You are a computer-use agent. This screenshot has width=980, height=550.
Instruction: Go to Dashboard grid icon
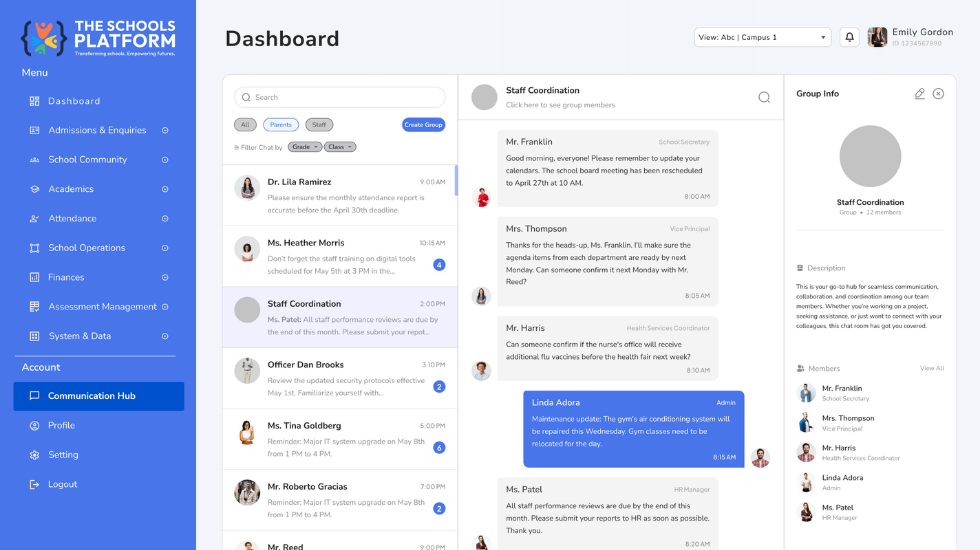[x=34, y=101]
